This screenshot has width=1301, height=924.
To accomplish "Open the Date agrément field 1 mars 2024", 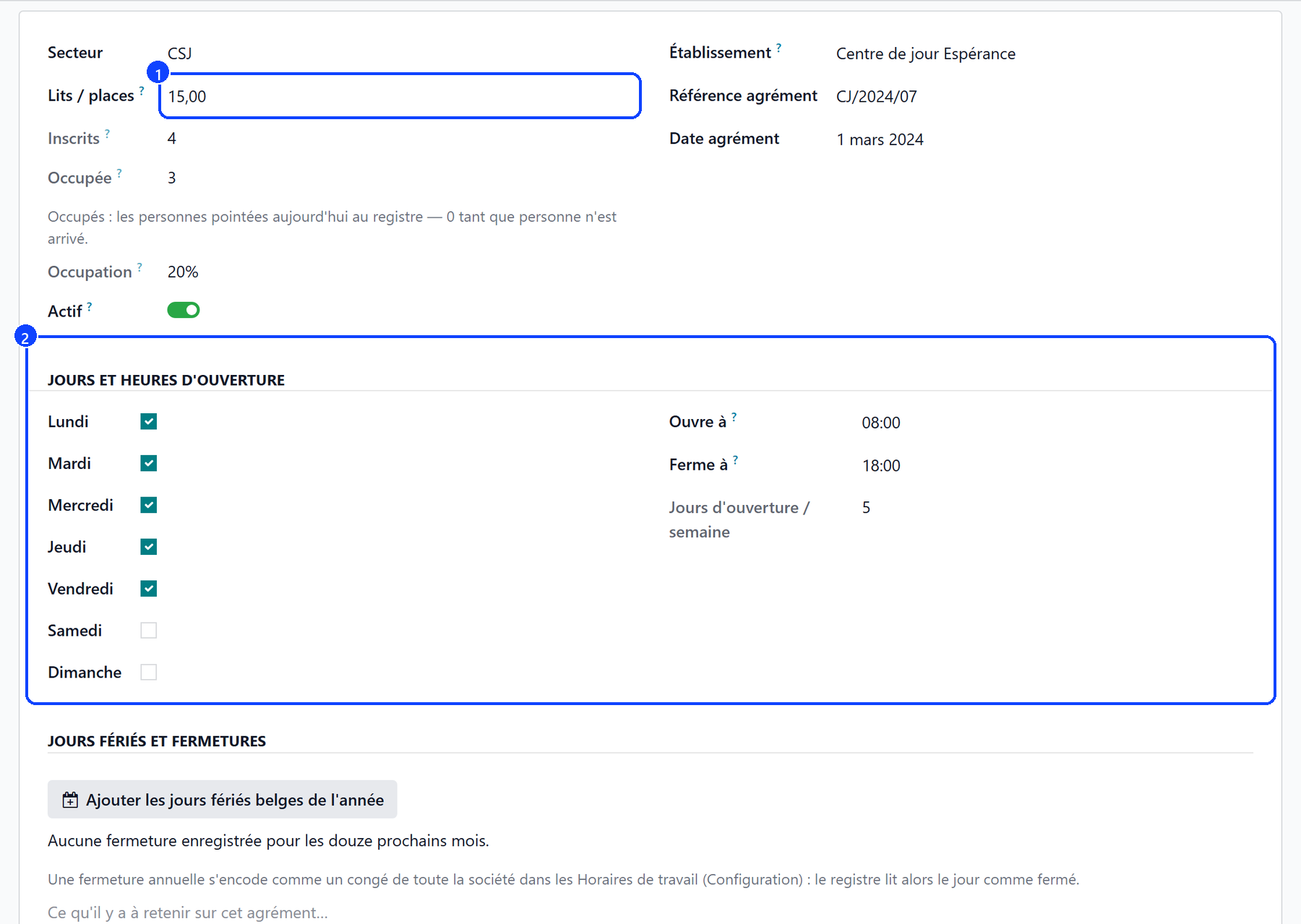I will pos(880,139).
